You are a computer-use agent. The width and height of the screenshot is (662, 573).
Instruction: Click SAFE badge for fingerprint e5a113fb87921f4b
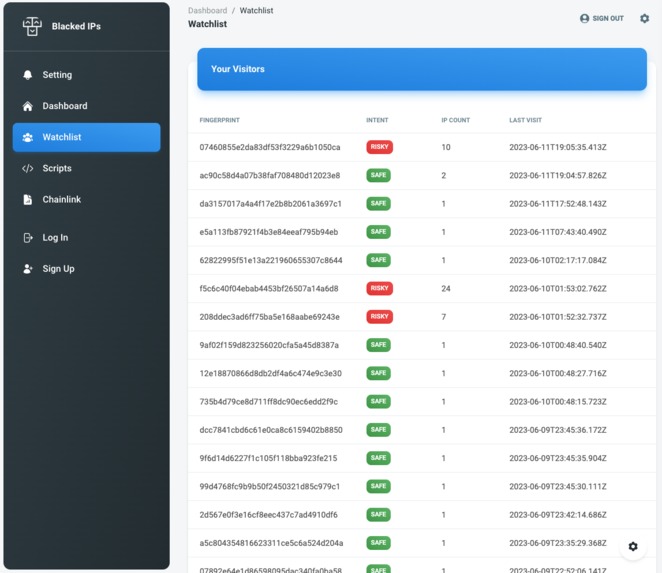pos(378,232)
